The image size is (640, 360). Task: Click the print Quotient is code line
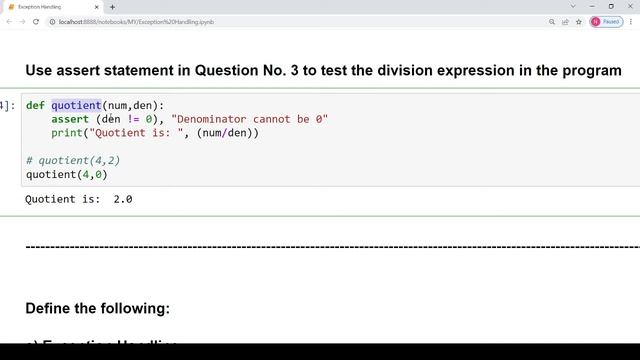point(155,133)
